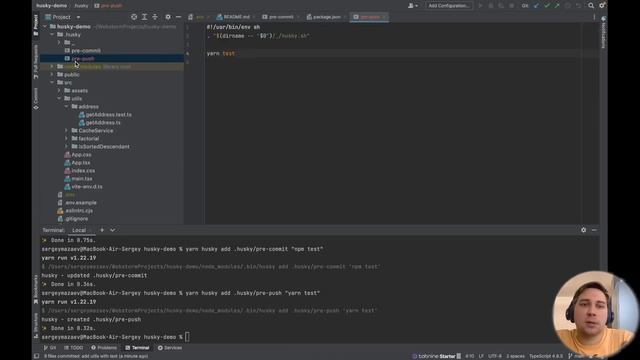Open the Problems tool window tab
The height and width of the screenshot is (360, 640).
[104, 348]
